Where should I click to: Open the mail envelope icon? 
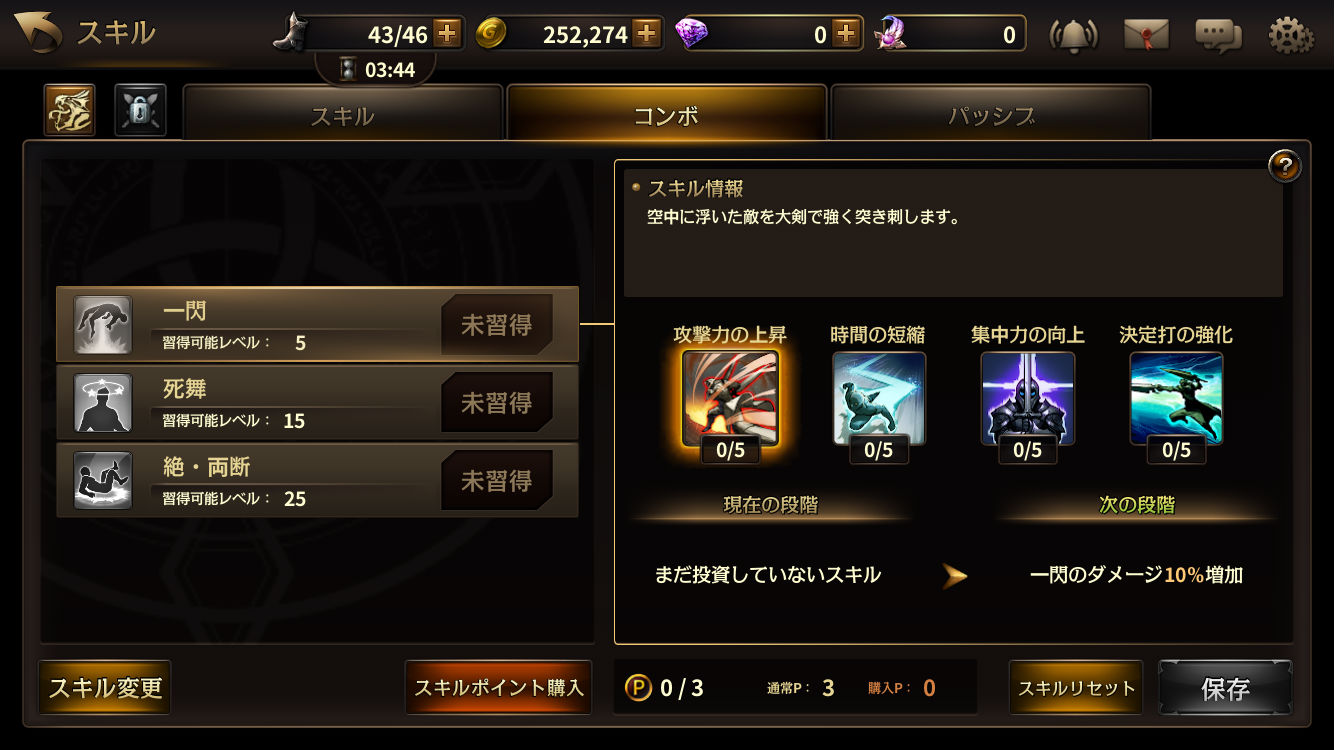[1146, 35]
